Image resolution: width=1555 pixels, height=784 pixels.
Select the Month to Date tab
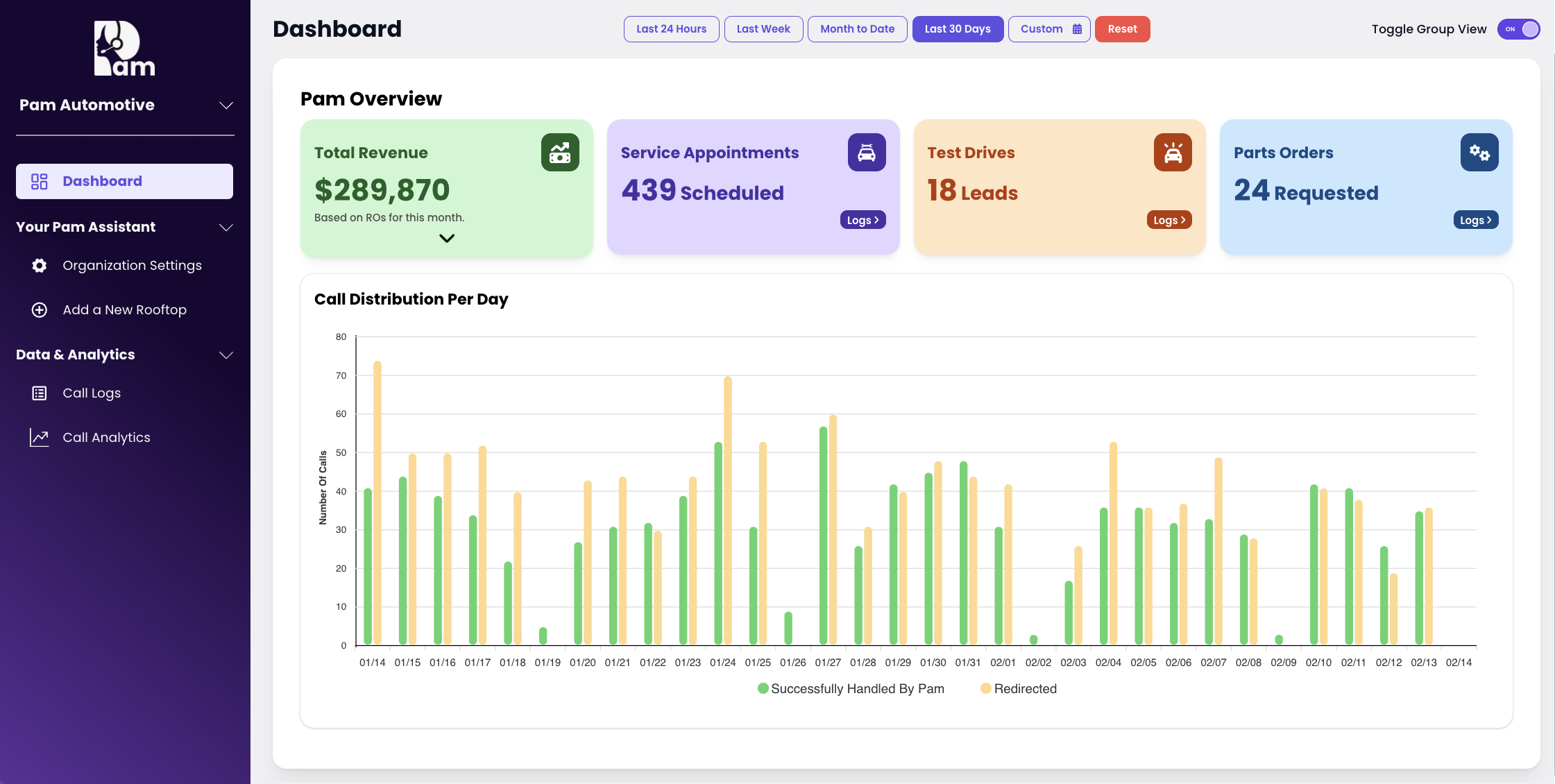pos(858,28)
